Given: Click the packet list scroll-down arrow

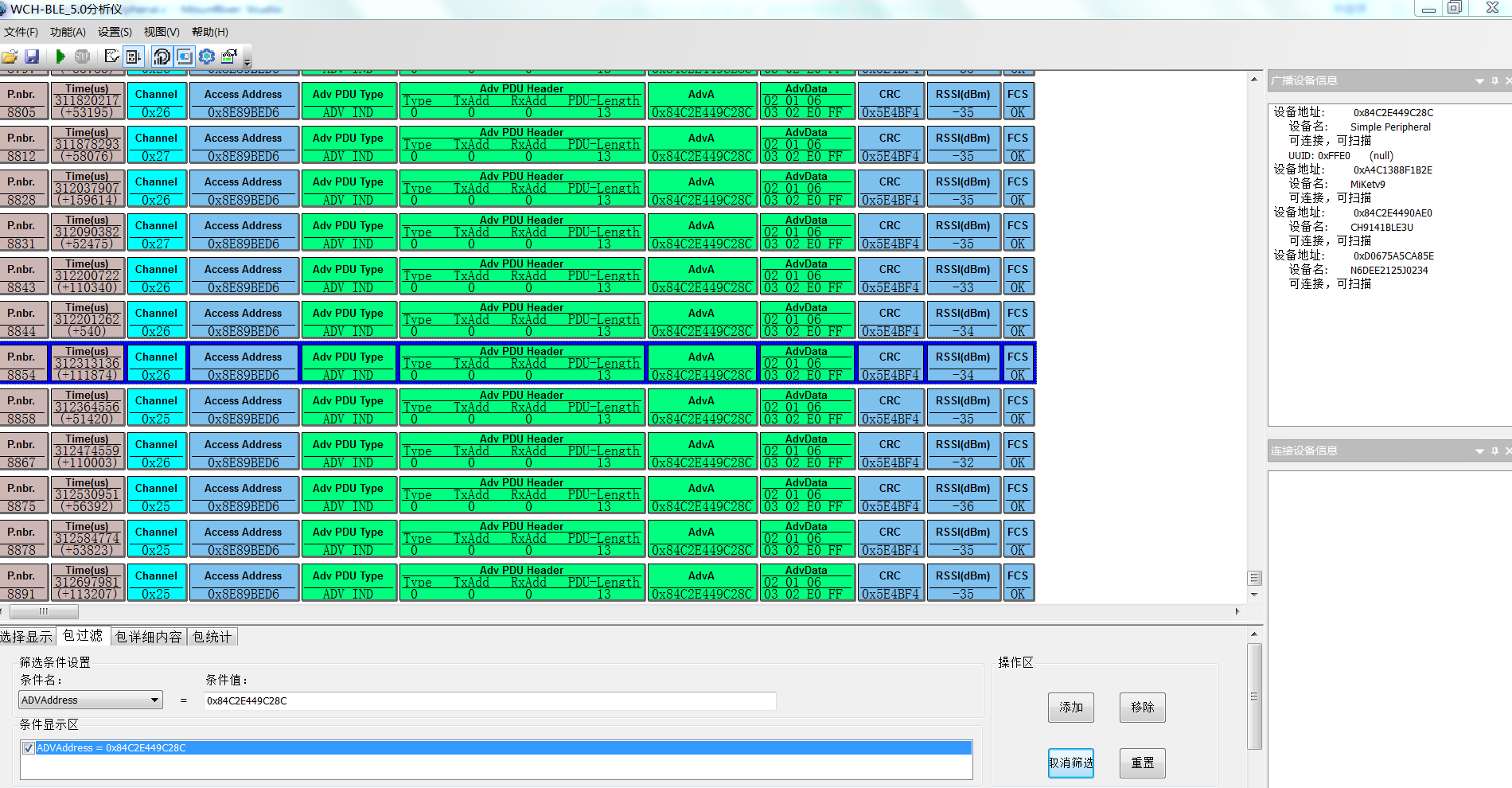Looking at the screenshot, I should 1255,595.
